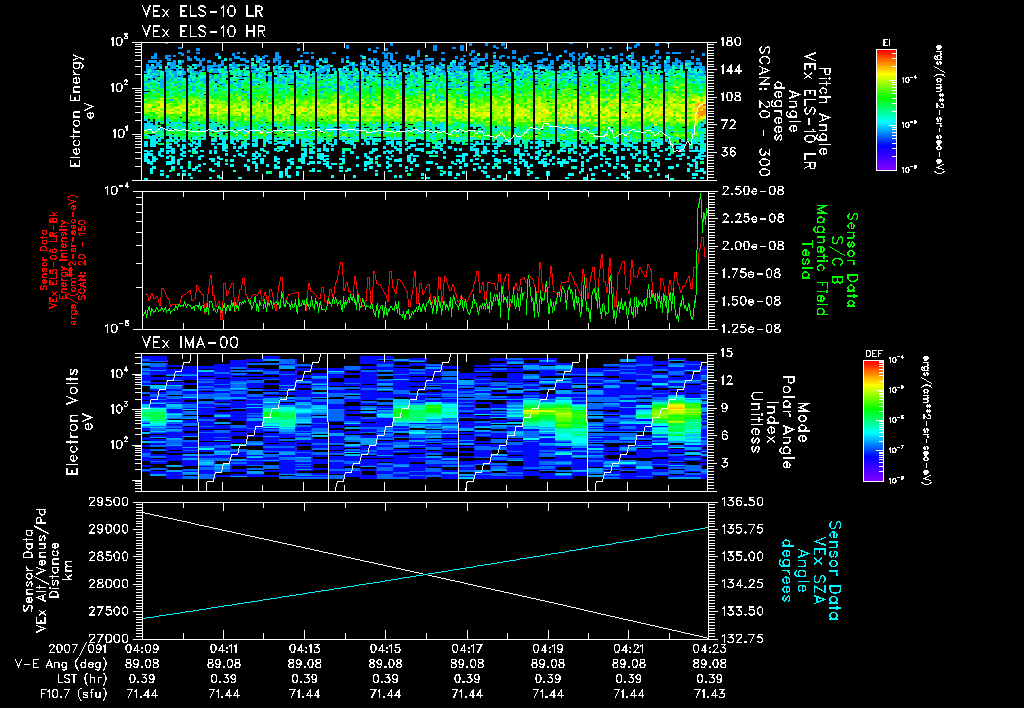Click the 72 pitch angle tick
The width and height of the screenshot is (1024, 708).
pos(728,124)
